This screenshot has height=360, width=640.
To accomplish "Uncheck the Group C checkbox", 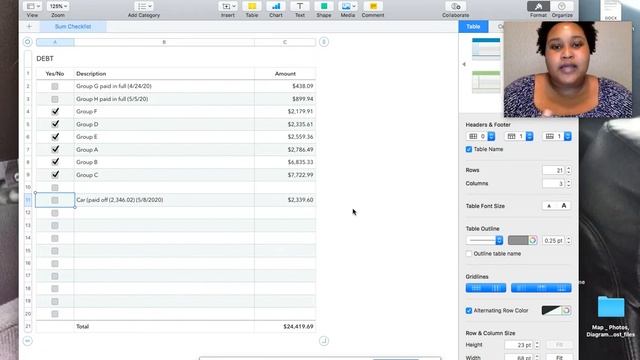I will tap(55, 175).
